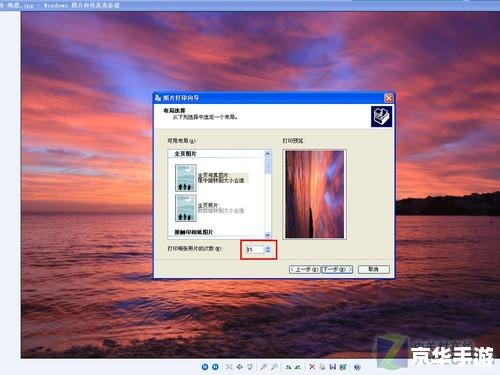Viewport: 500px width, 375px height.
Task: Go to previous image in Picture Viewer
Action: tap(205, 367)
